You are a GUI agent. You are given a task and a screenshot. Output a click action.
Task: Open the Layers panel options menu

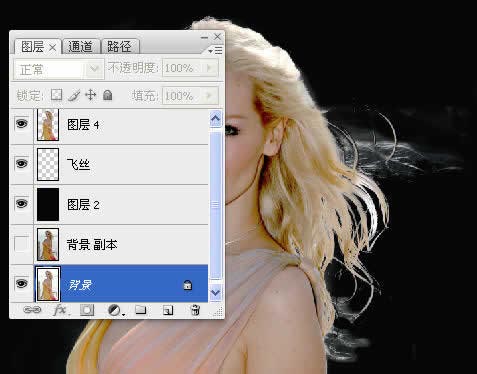click(216, 51)
